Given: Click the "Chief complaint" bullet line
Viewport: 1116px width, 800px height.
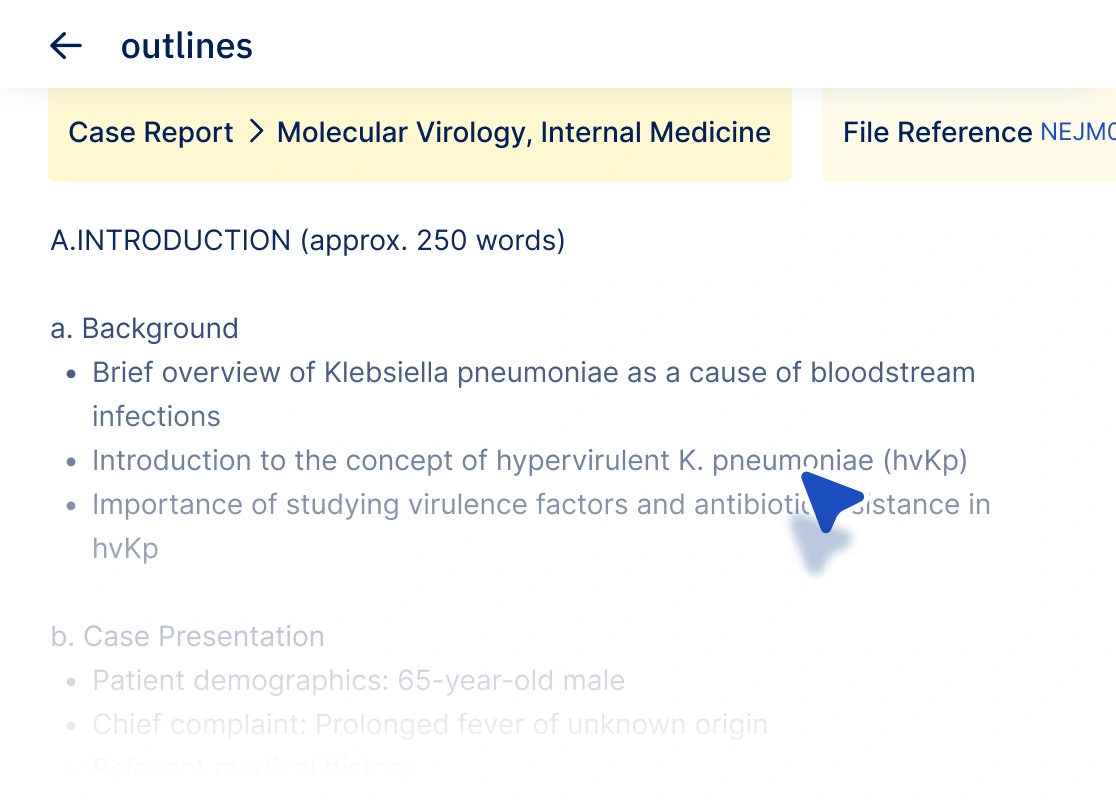Looking at the screenshot, I should (x=430, y=725).
